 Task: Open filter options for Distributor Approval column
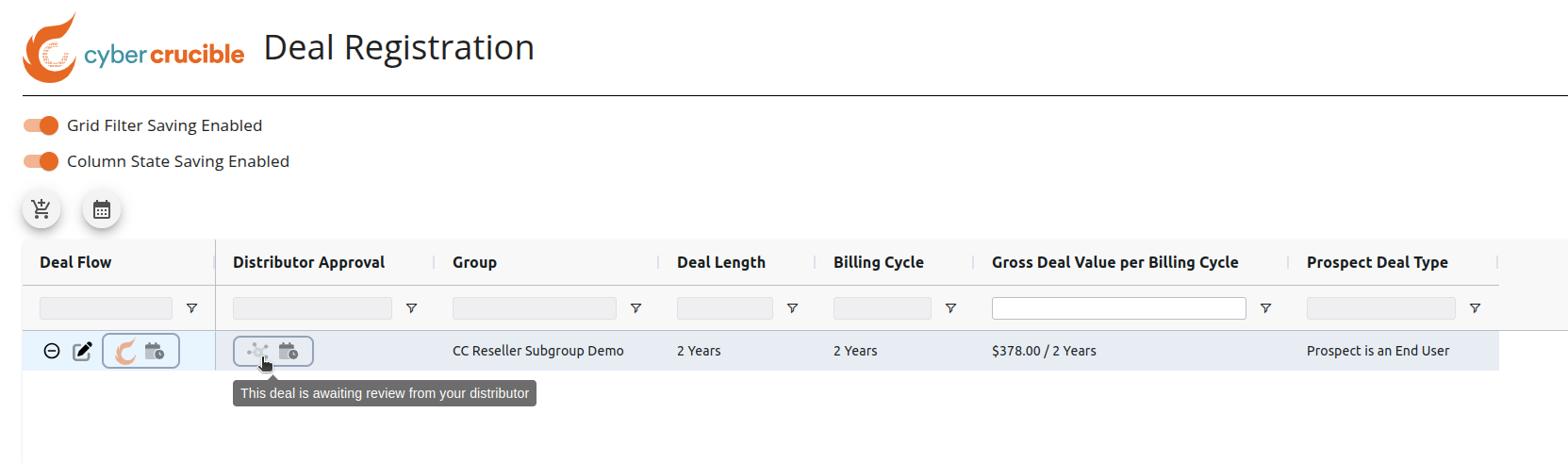[x=412, y=308]
